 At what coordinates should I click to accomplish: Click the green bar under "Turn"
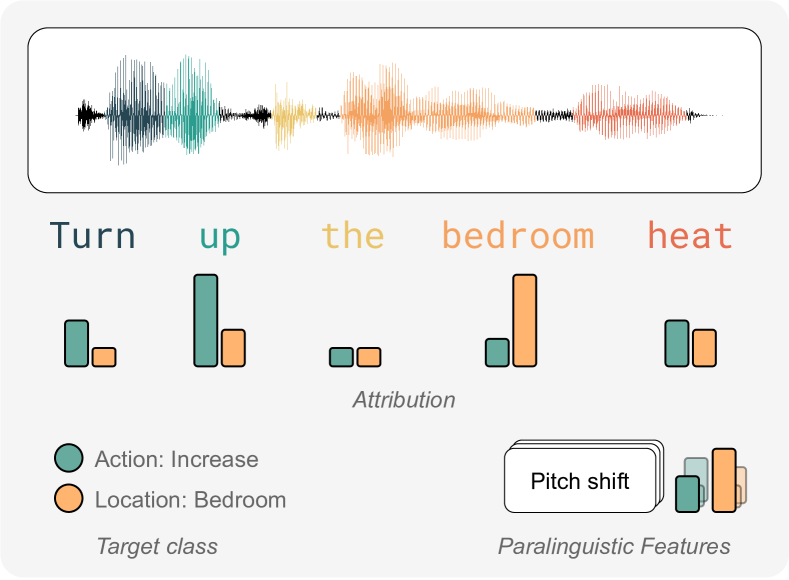77,343
